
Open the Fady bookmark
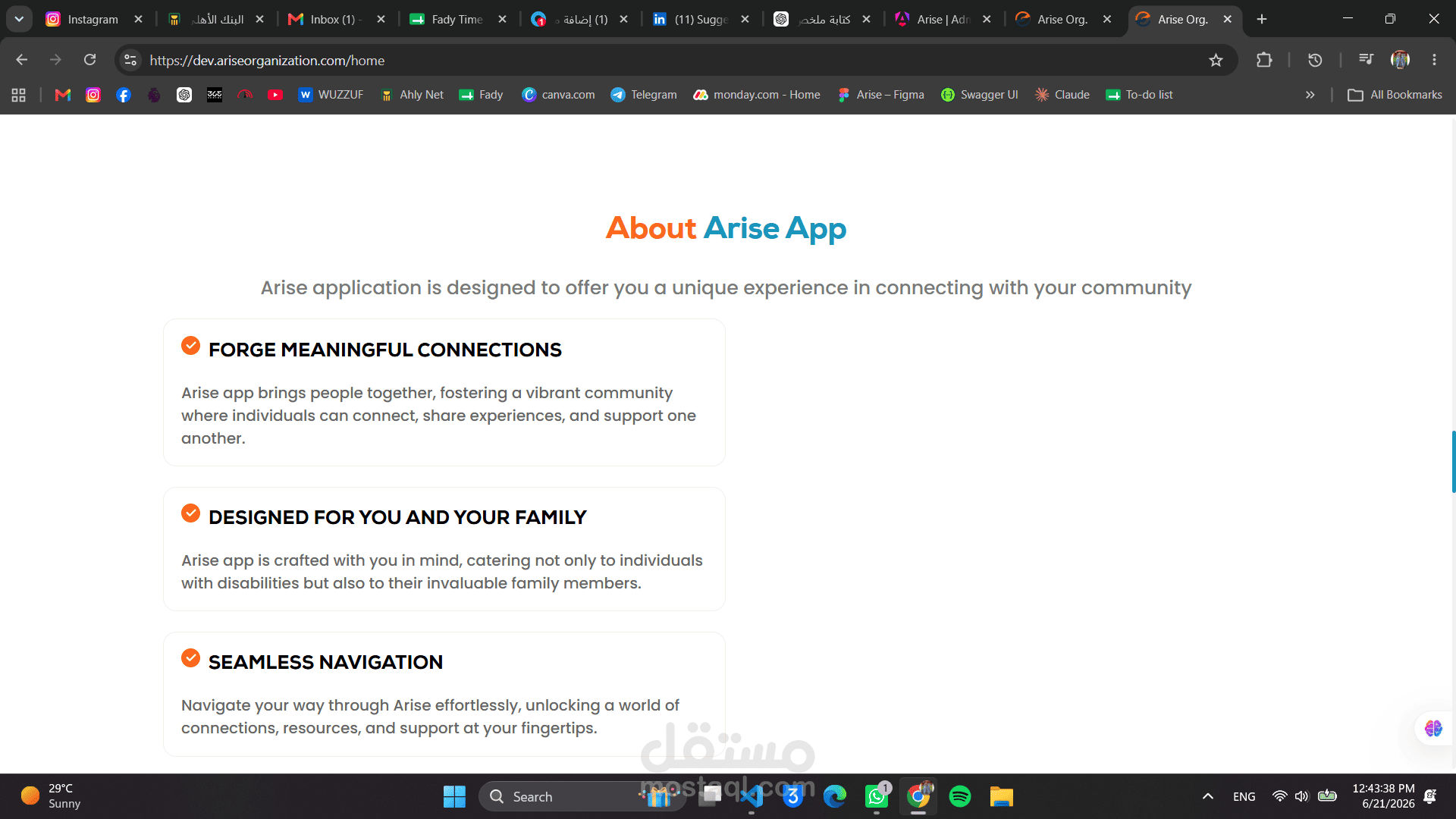tap(482, 95)
